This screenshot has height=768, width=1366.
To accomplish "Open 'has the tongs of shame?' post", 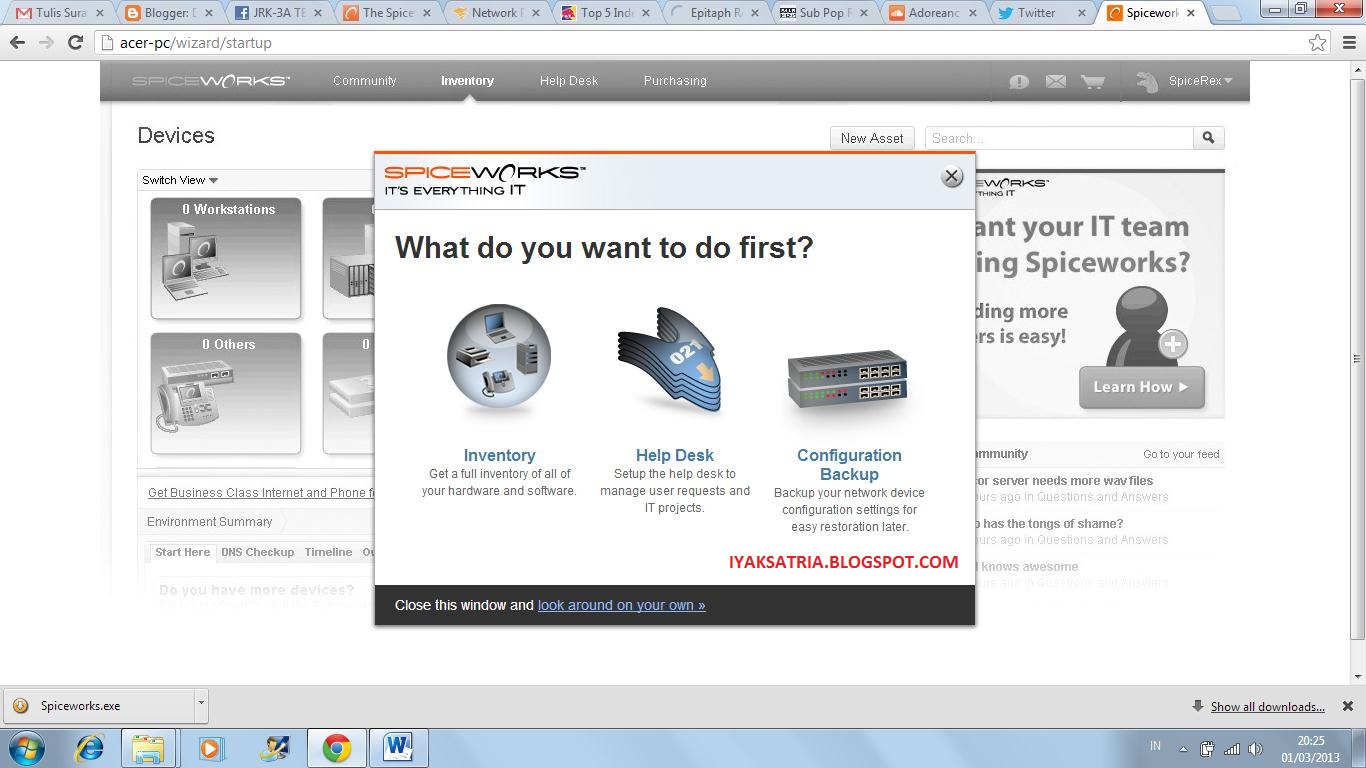I will [x=1049, y=523].
